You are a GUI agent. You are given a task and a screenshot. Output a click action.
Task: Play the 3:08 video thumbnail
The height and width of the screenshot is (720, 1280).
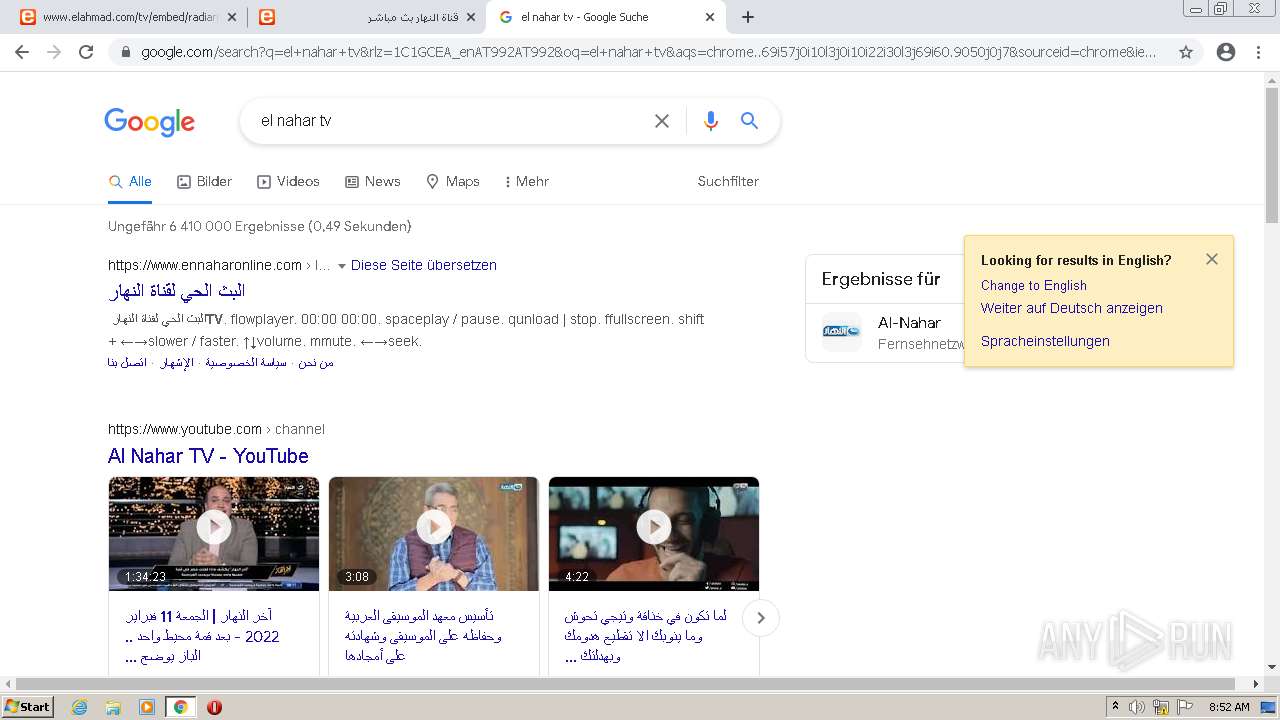point(434,533)
